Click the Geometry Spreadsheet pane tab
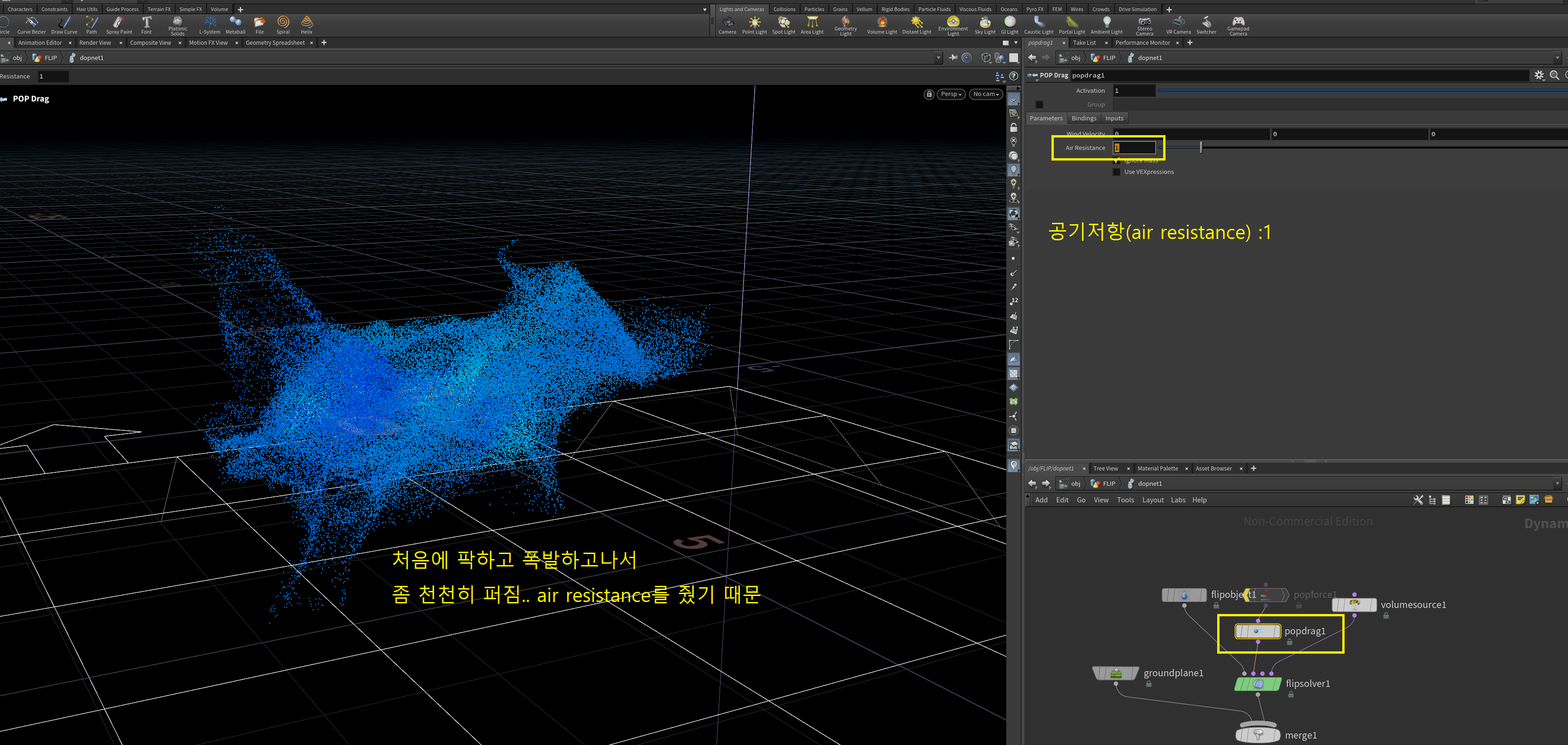The width and height of the screenshot is (1568, 745). (x=275, y=42)
